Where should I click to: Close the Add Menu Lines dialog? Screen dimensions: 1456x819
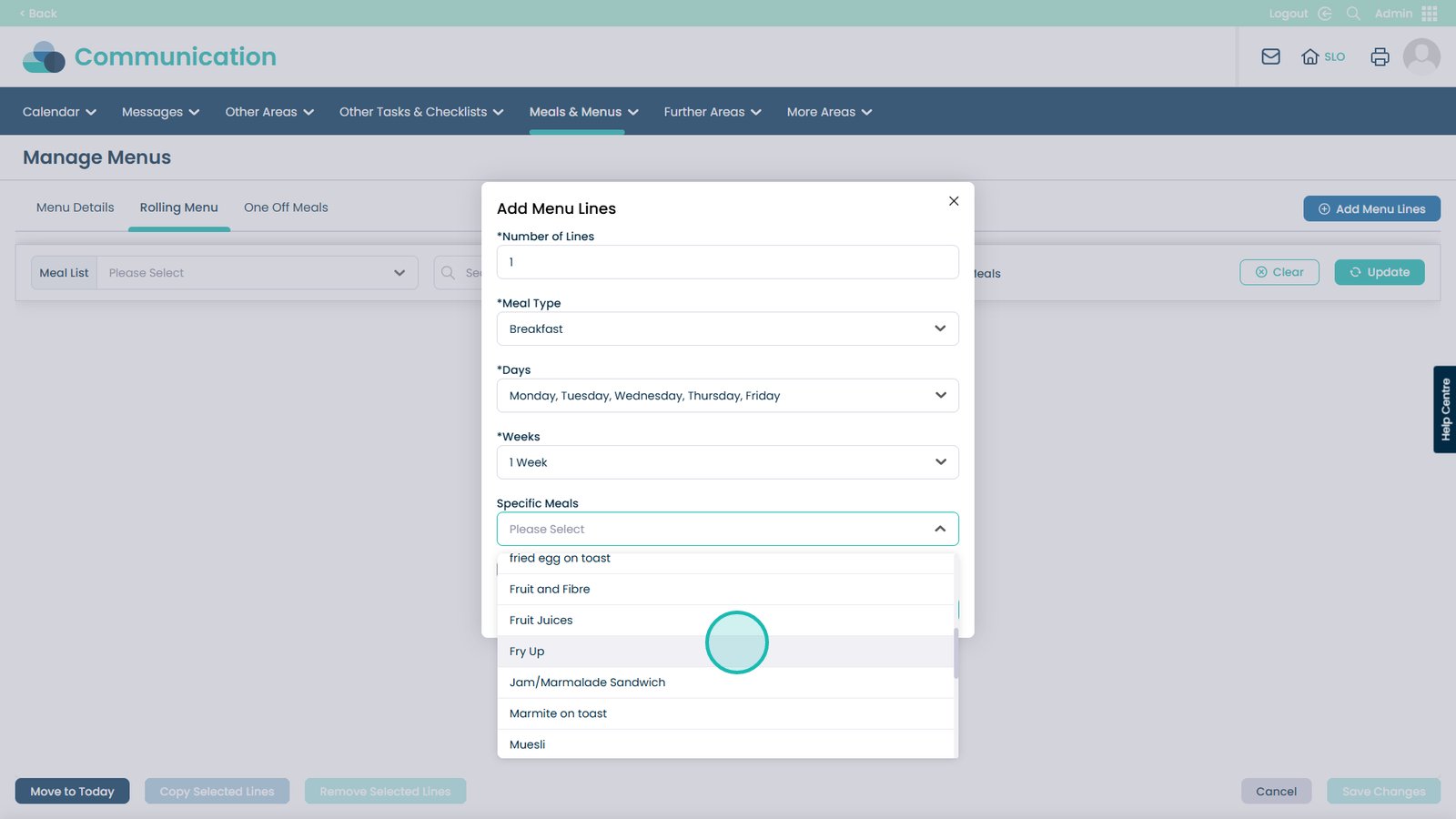(954, 201)
